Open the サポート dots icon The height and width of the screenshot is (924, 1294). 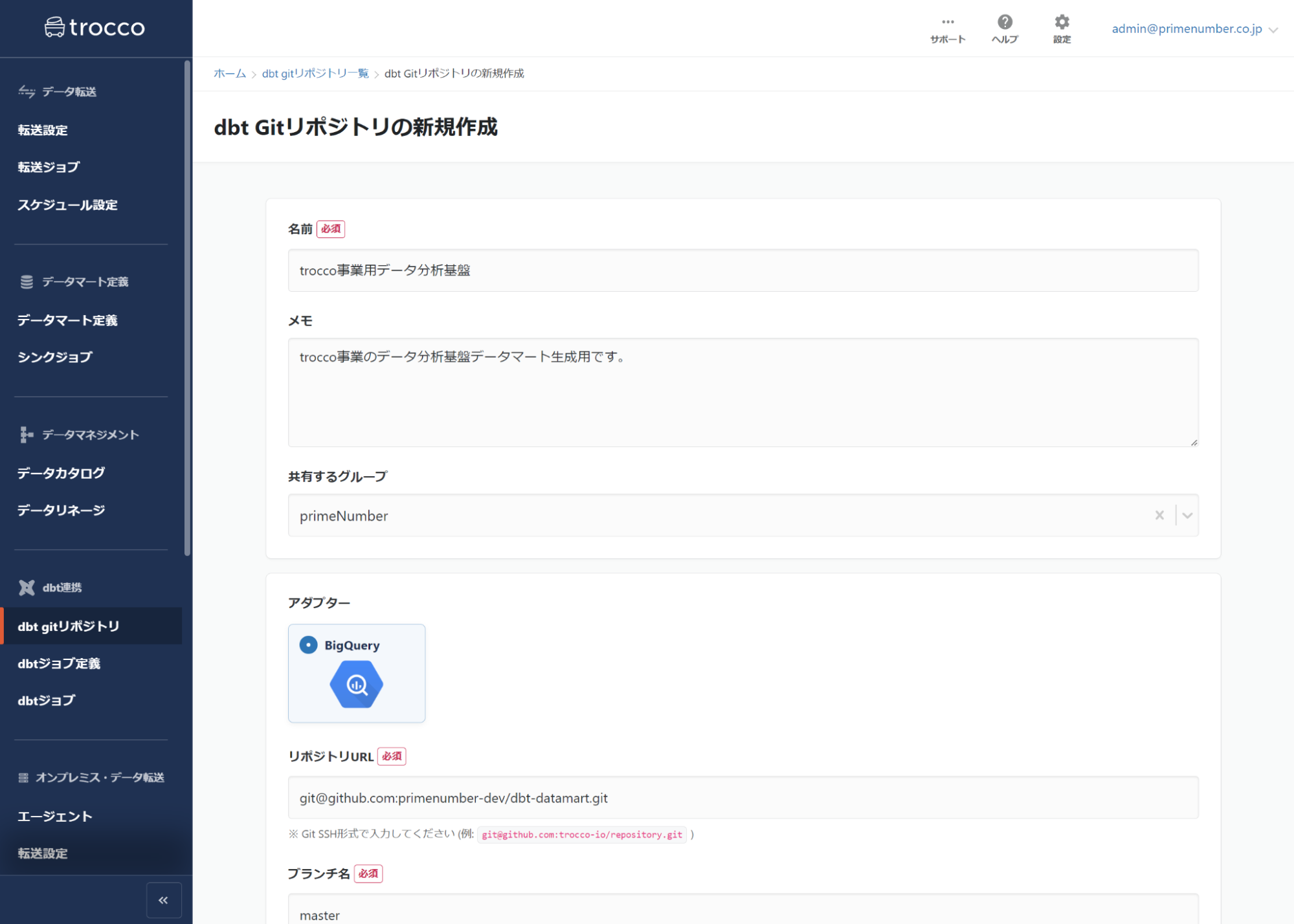click(x=948, y=22)
